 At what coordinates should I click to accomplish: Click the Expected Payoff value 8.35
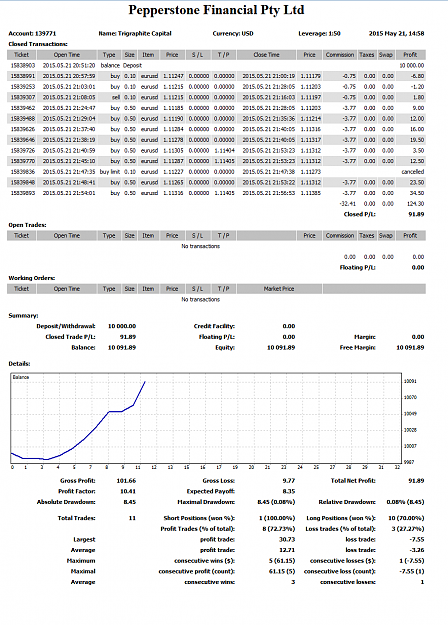[289, 491]
